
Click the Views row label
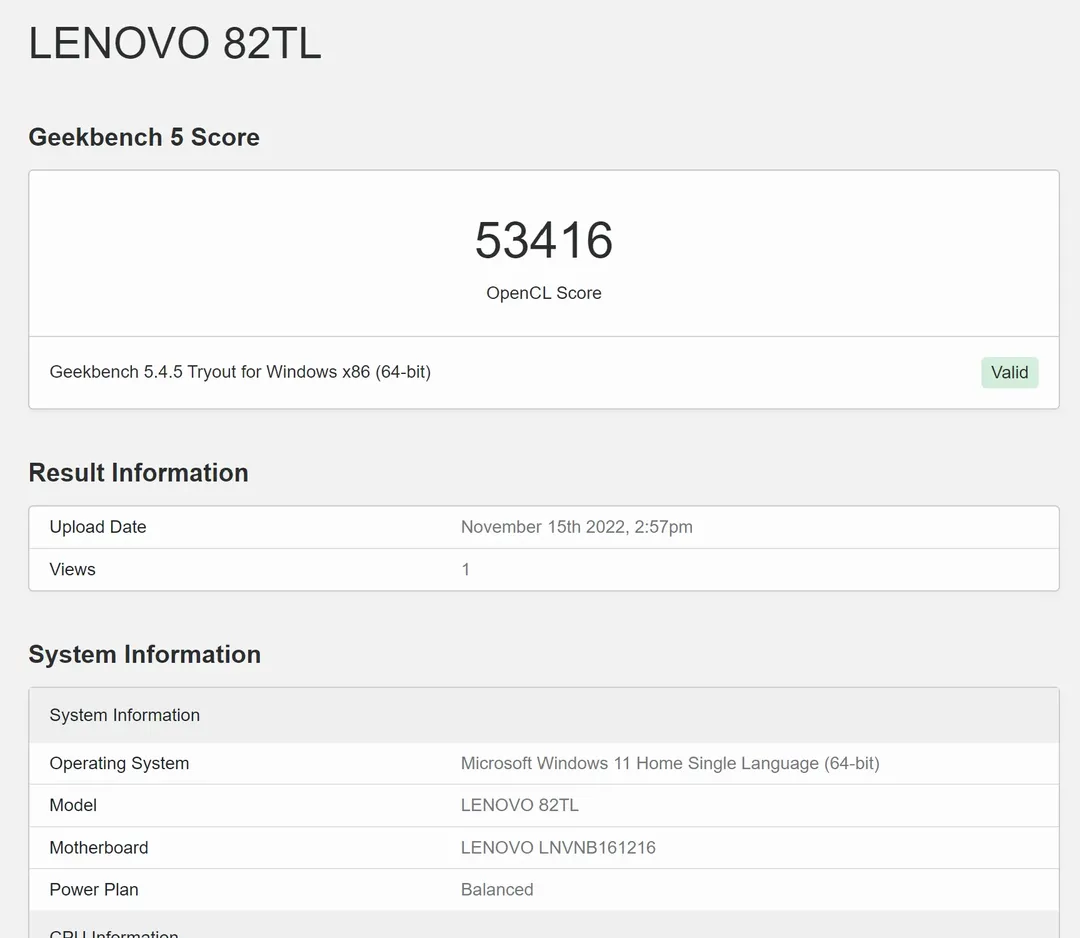73,569
